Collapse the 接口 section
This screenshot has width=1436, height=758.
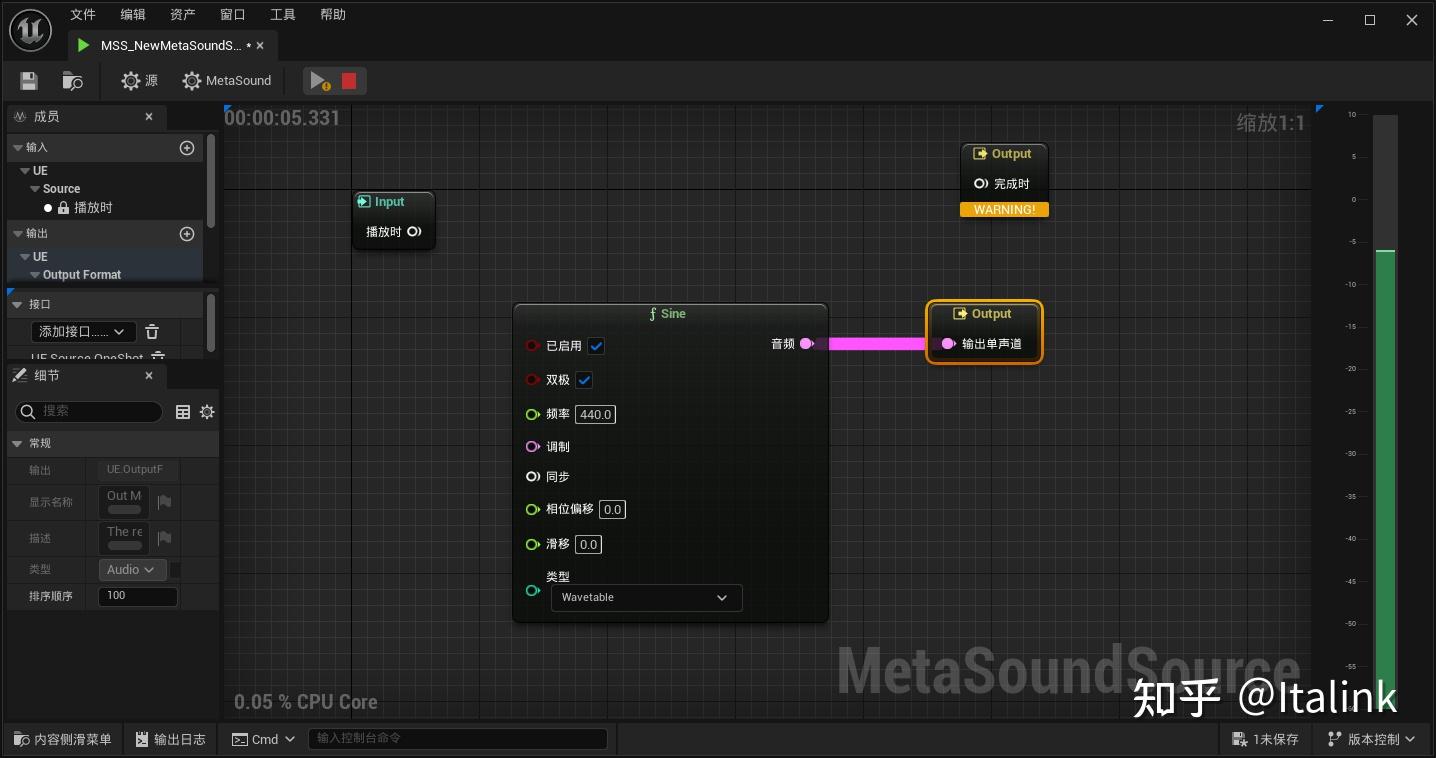click(17, 304)
